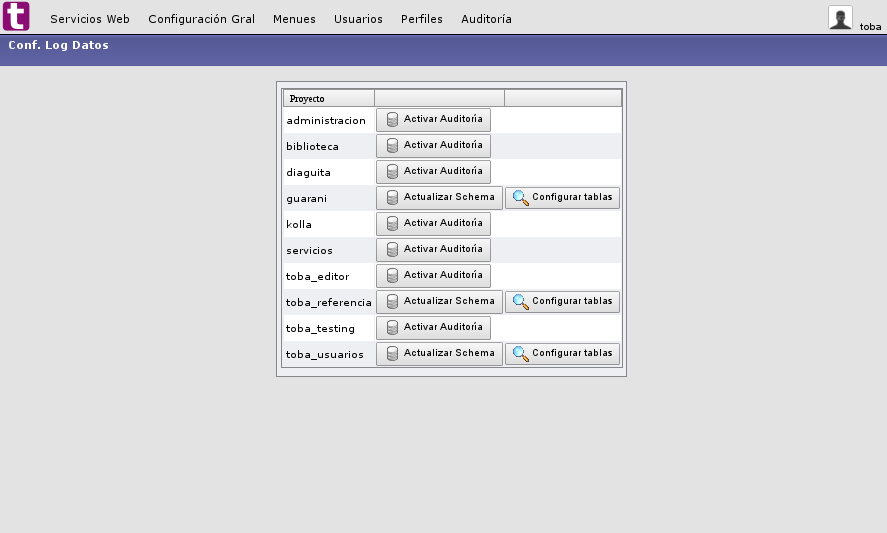Configure tables for toba_usuarios project
This screenshot has width=887, height=533.
click(562, 354)
